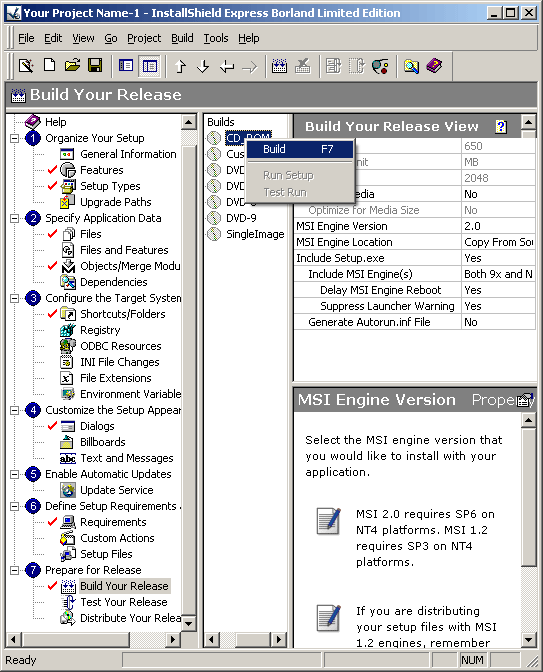The image size is (543, 672).
Task: Click the Features tree icon
Action: [67, 170]
